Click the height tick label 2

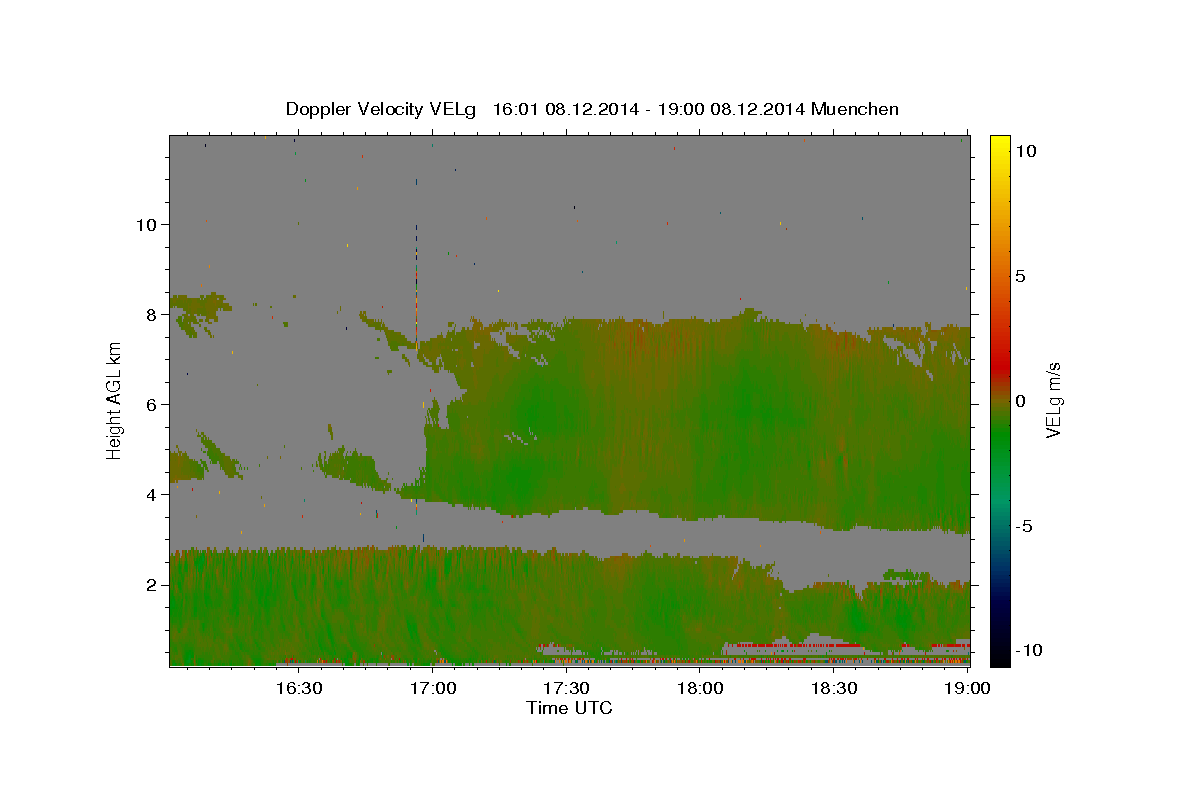click(150, 584)
